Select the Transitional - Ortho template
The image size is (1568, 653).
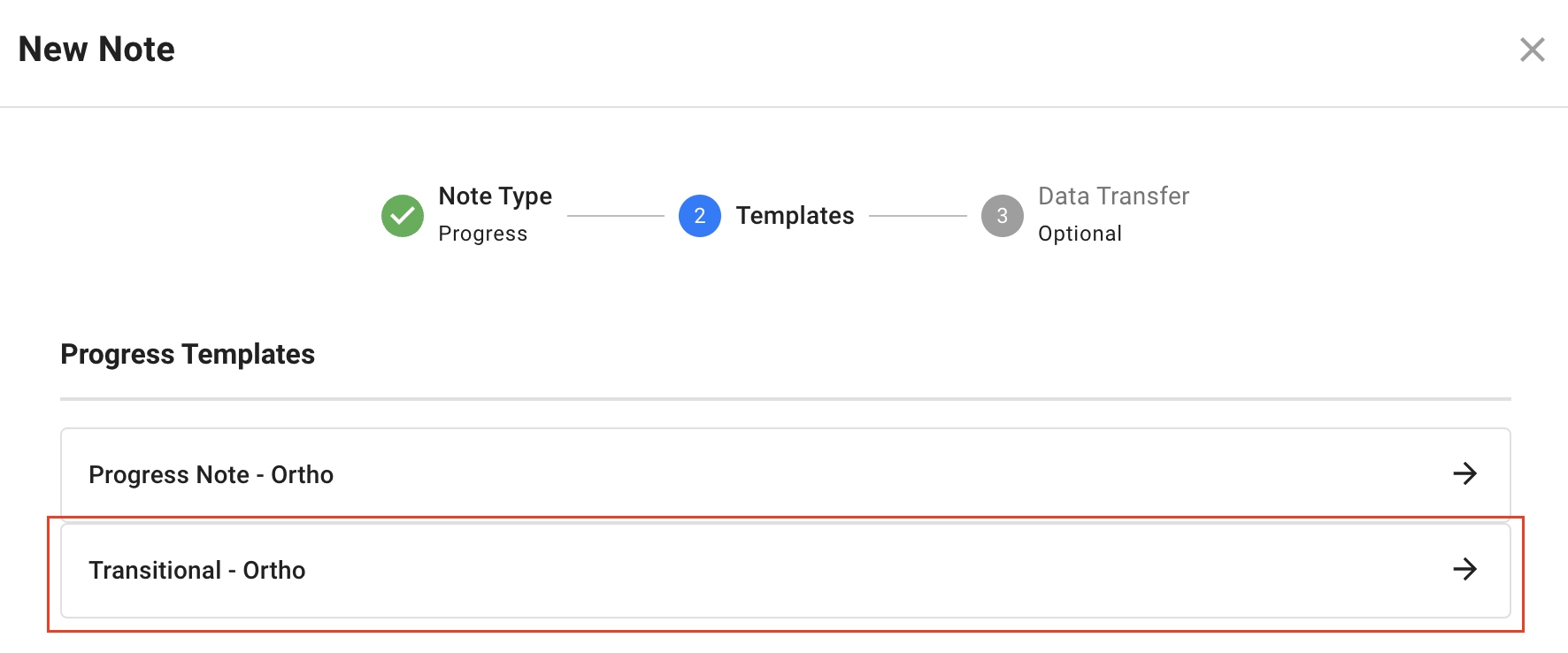[786, 570]
